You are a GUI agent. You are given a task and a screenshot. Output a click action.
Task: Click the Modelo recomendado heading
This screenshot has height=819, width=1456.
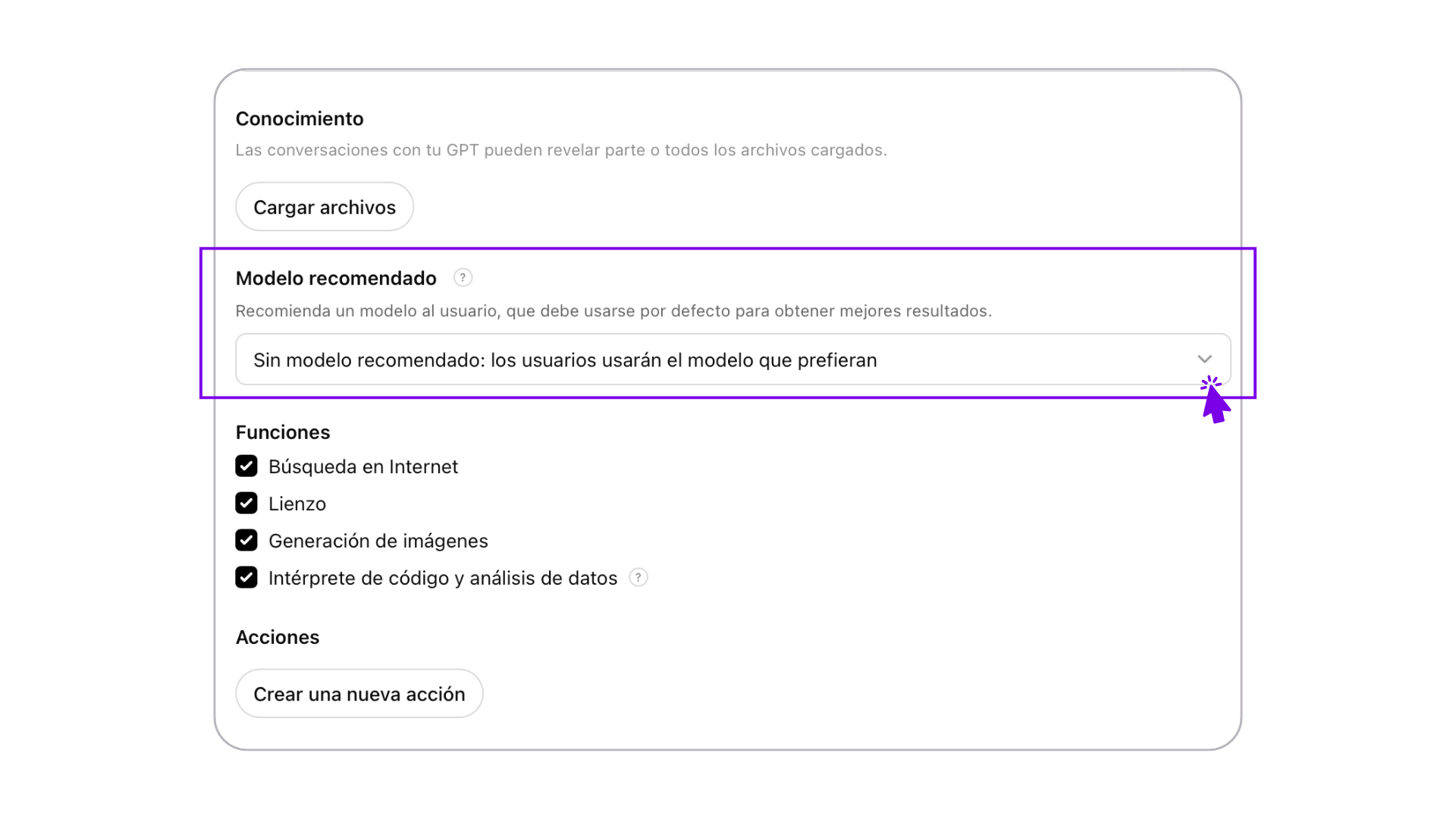point(336,278)
